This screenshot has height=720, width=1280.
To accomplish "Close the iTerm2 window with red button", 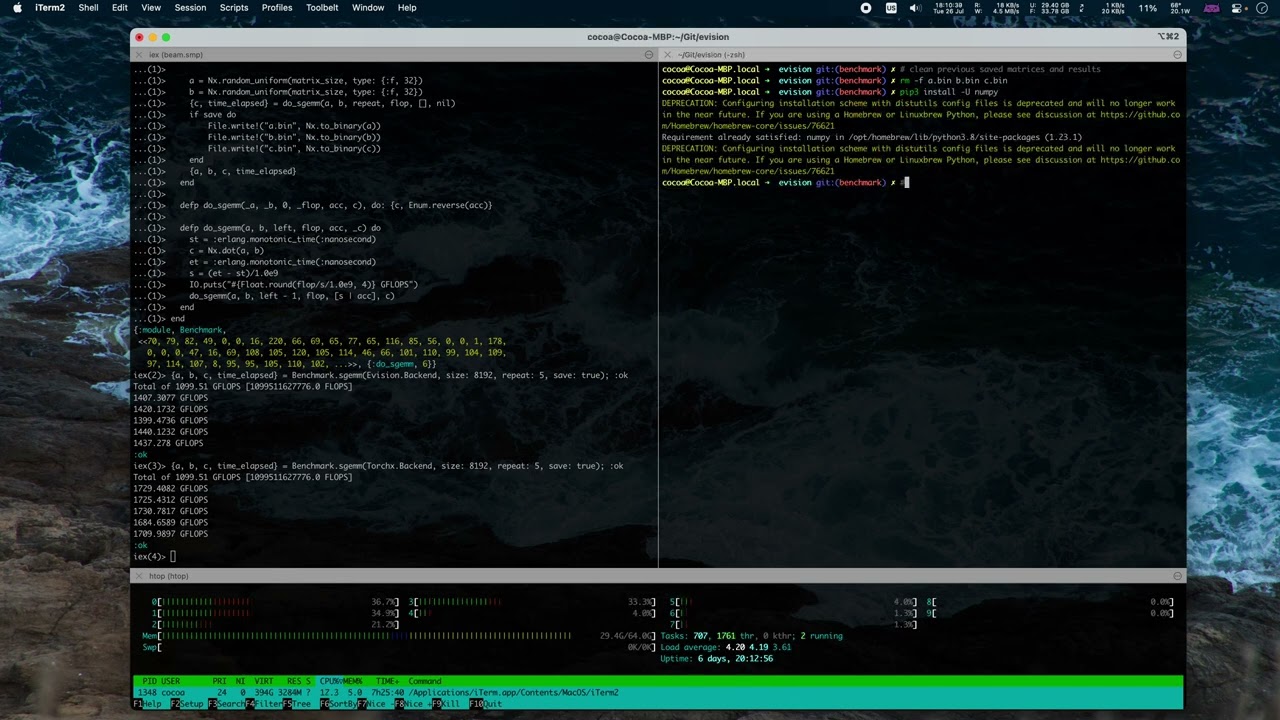I will 139,37.
